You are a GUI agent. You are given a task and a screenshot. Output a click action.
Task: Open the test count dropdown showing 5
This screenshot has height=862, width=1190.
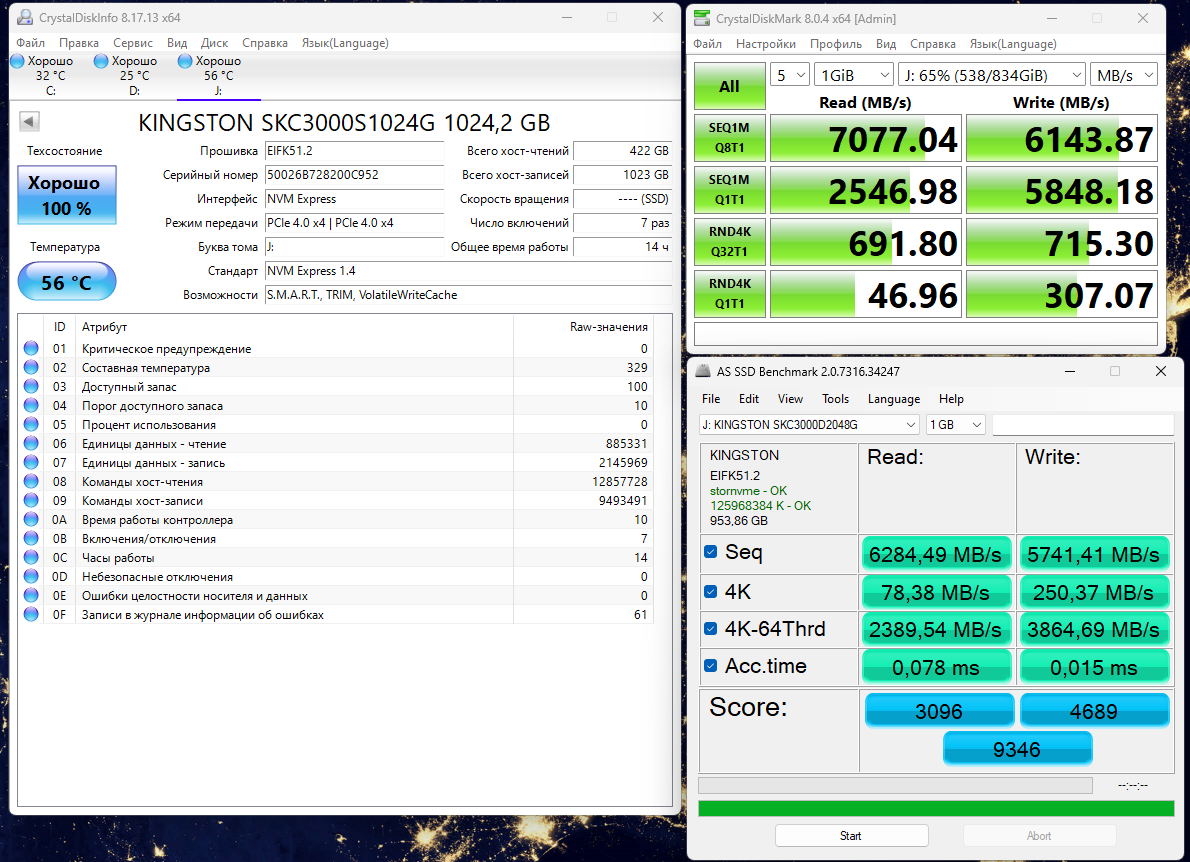790,75
